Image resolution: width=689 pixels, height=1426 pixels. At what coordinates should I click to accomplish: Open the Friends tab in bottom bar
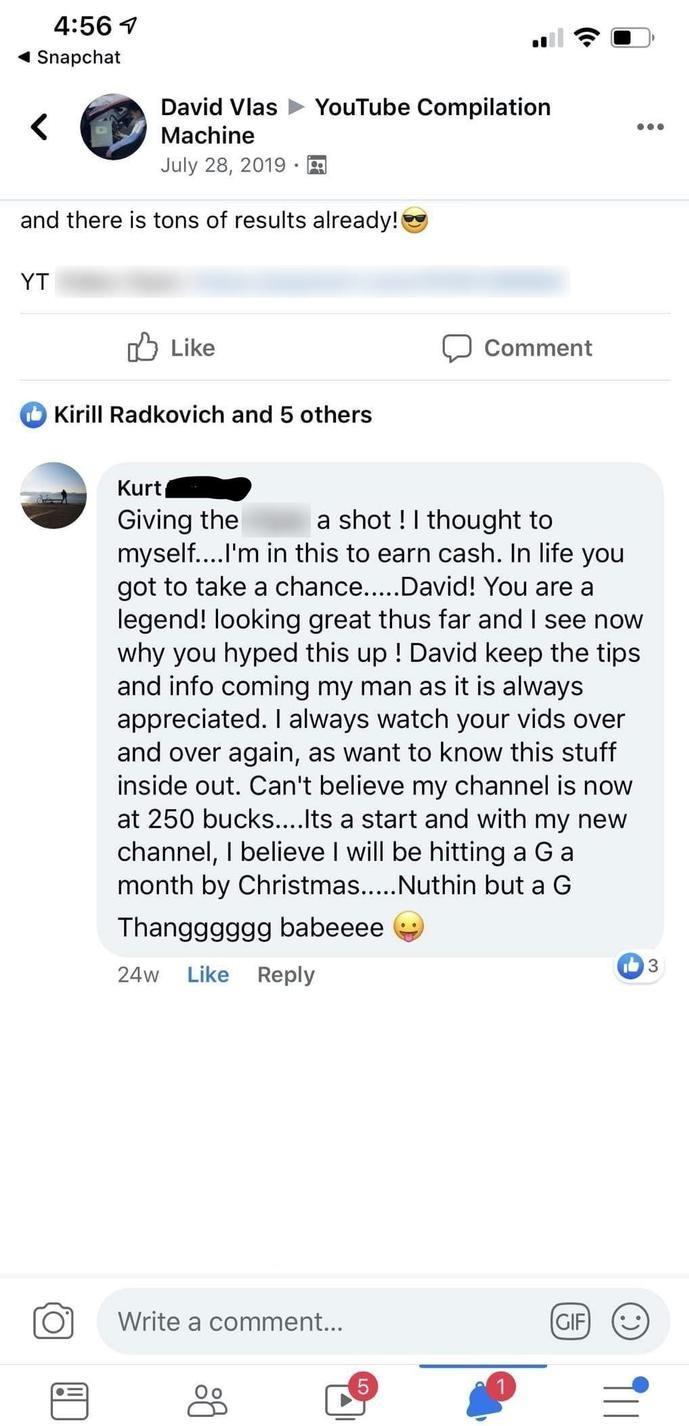(207, 1399)
